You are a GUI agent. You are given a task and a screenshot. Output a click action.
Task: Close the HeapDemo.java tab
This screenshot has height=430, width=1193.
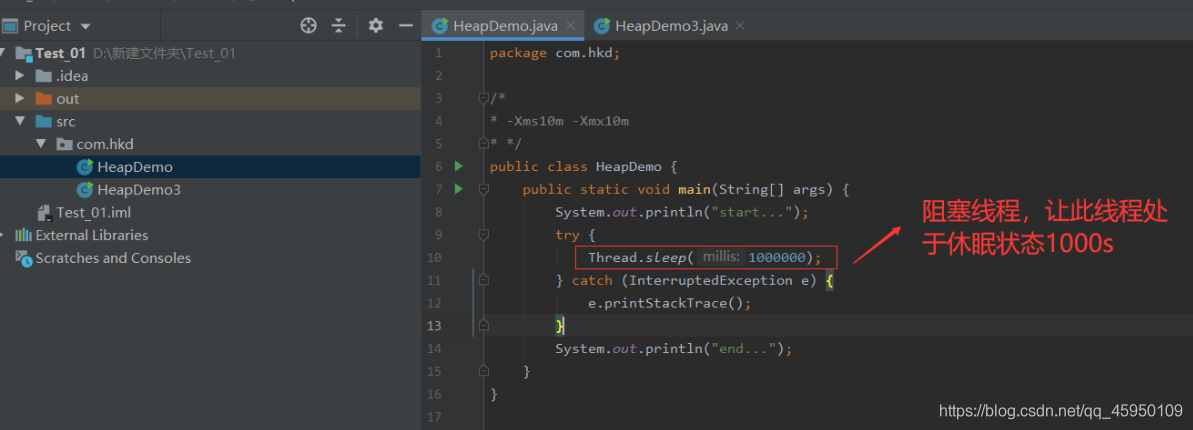pos(571,25)
